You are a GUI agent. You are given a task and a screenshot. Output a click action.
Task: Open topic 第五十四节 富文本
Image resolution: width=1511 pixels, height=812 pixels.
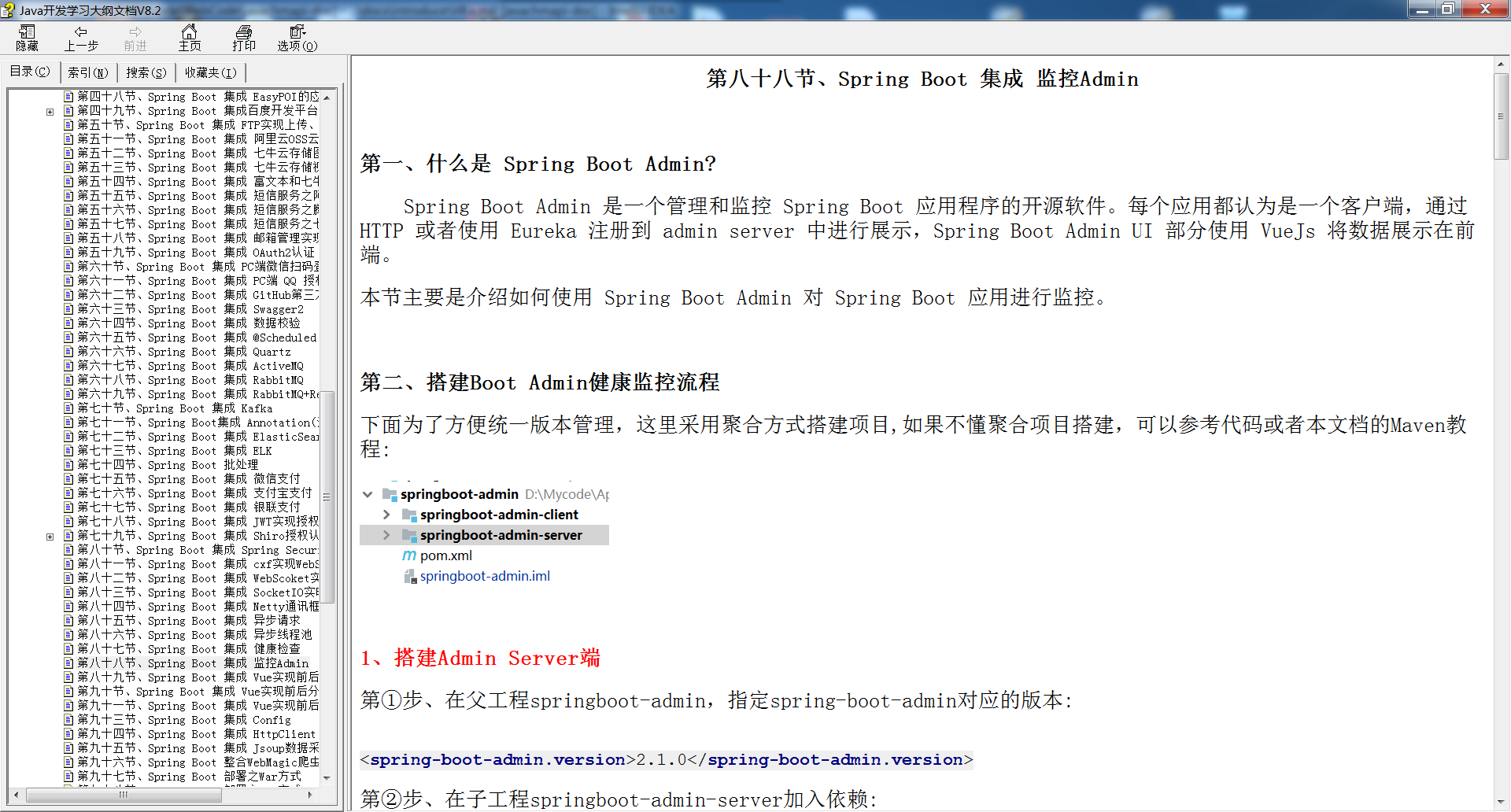pos(198,182)
